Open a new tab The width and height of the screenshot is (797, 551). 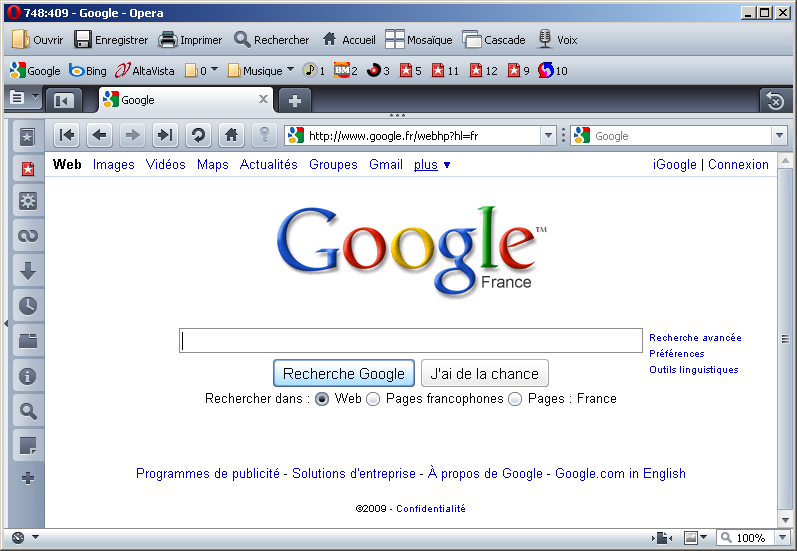295,100
